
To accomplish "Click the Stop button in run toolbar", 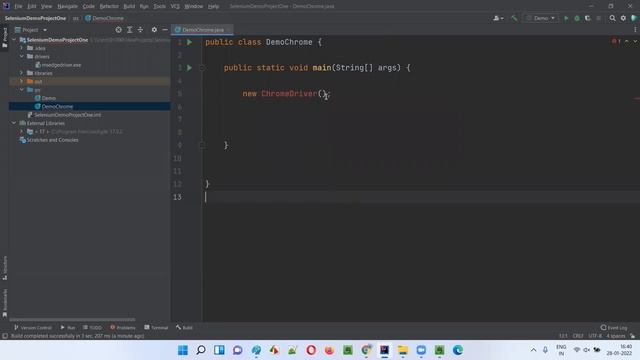I will tap(599, 18).
